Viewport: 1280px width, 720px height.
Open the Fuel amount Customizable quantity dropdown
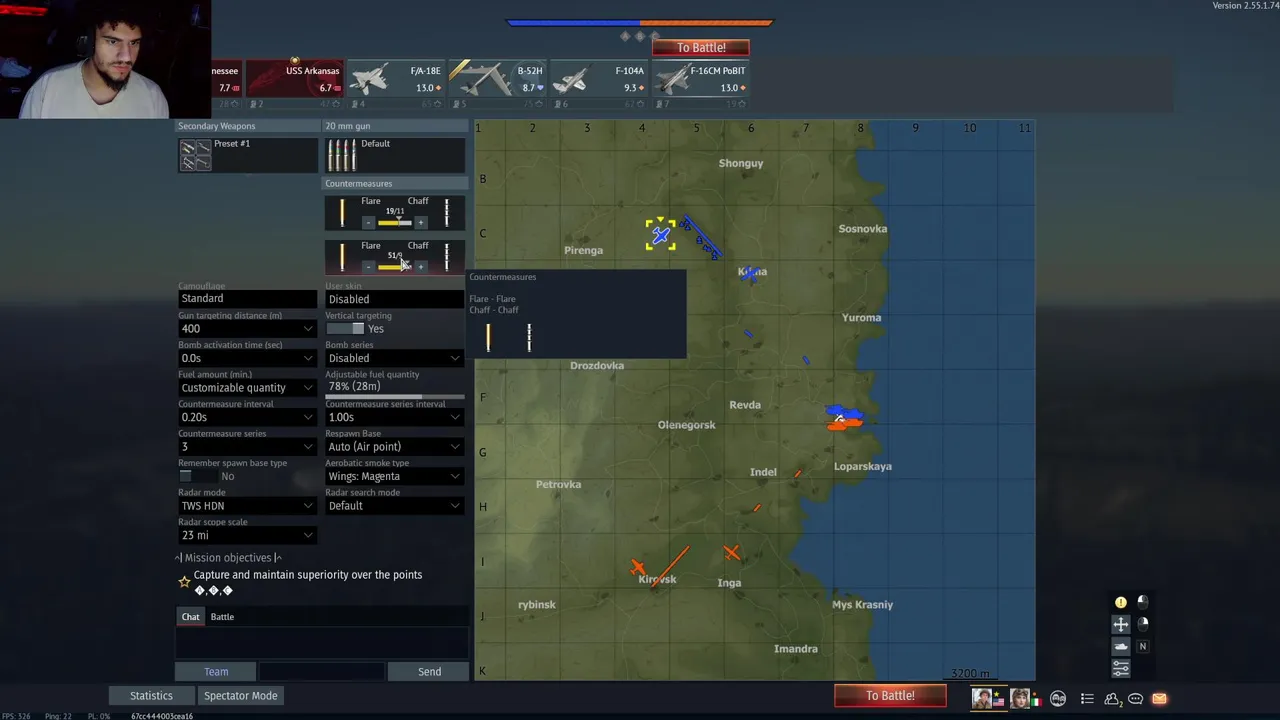click(x=248, y=387)
